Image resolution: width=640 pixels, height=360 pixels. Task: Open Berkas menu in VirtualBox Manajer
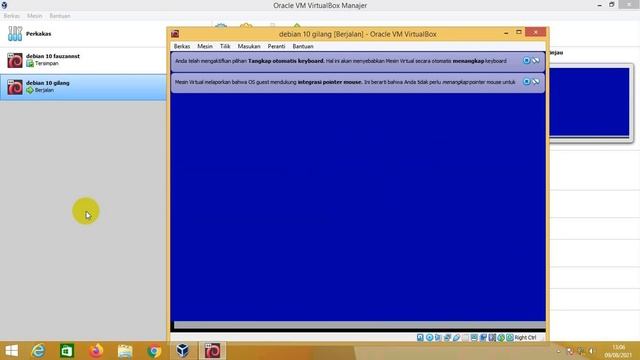(11, 16)
